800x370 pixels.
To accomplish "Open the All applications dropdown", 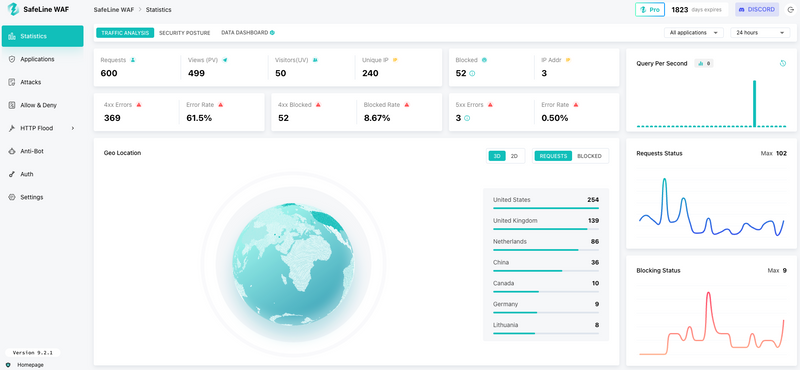I will 694,33.
